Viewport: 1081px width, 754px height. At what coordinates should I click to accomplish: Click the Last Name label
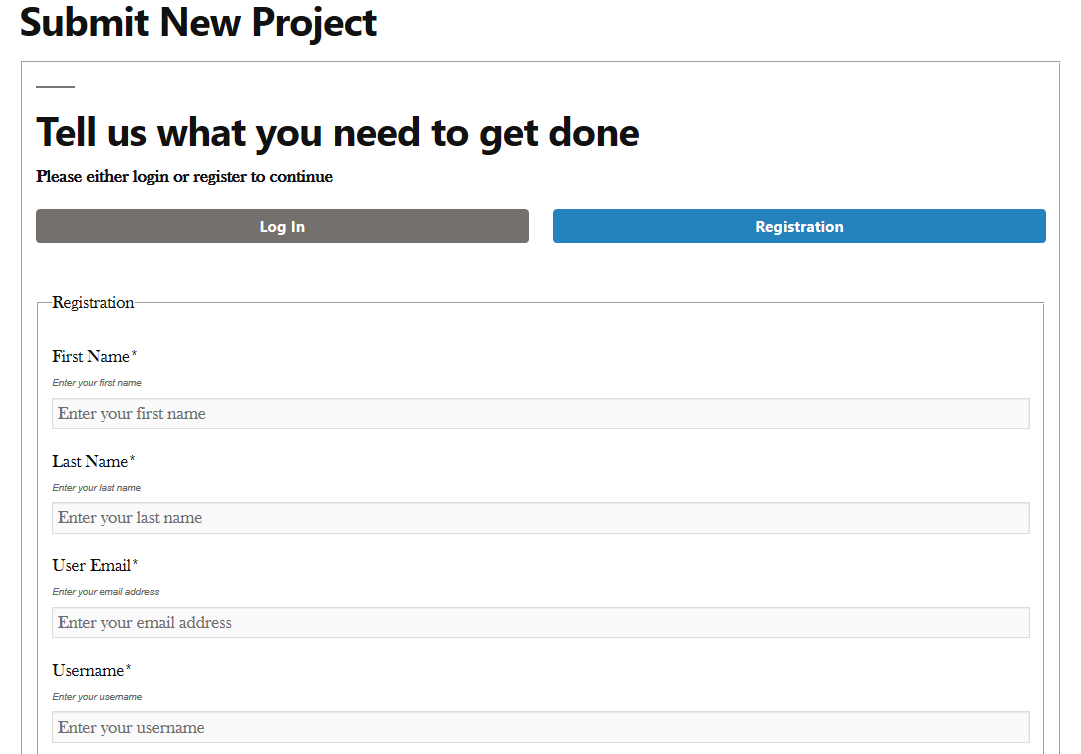point(90,461)
